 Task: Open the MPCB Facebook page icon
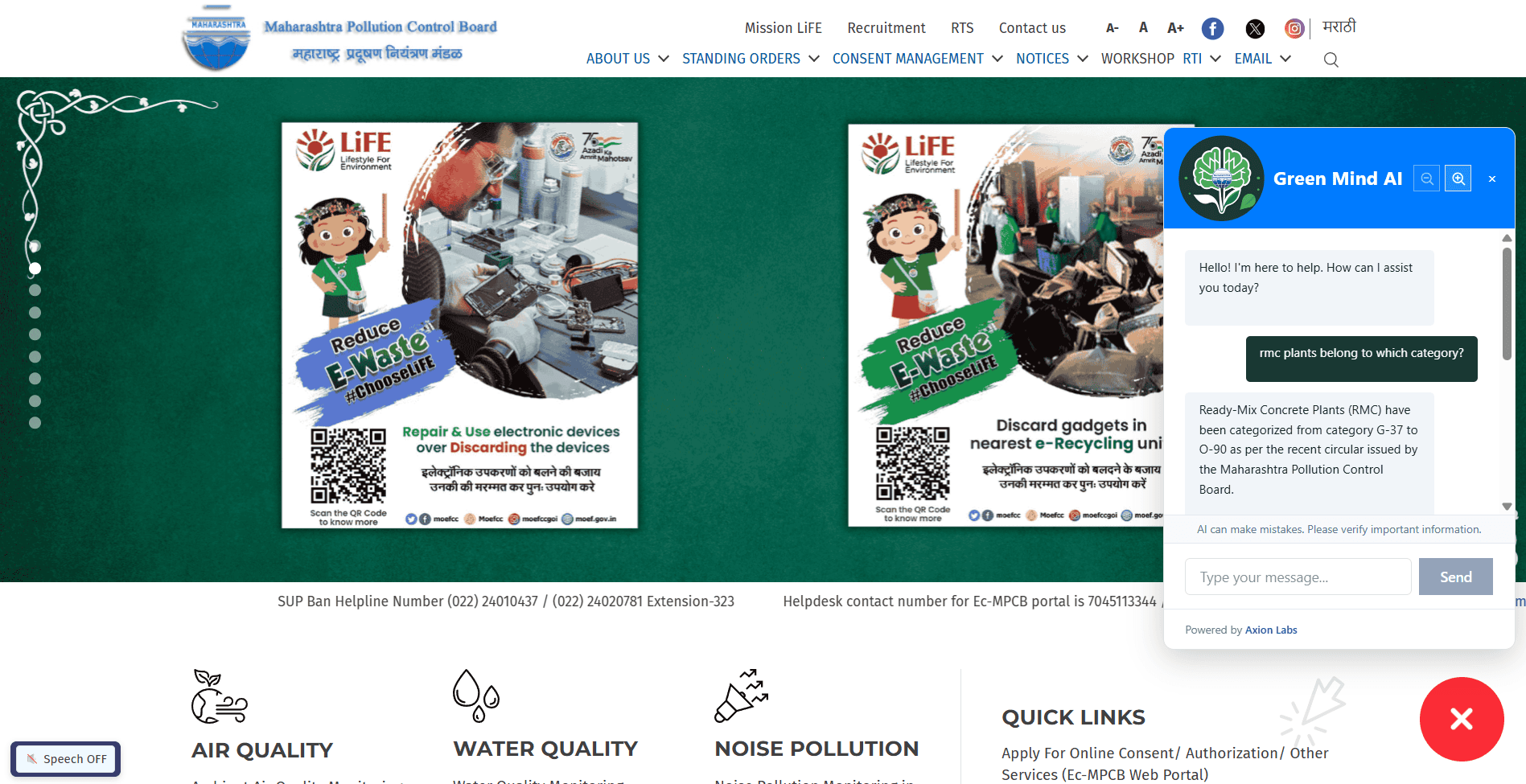tap(1212, 29)
